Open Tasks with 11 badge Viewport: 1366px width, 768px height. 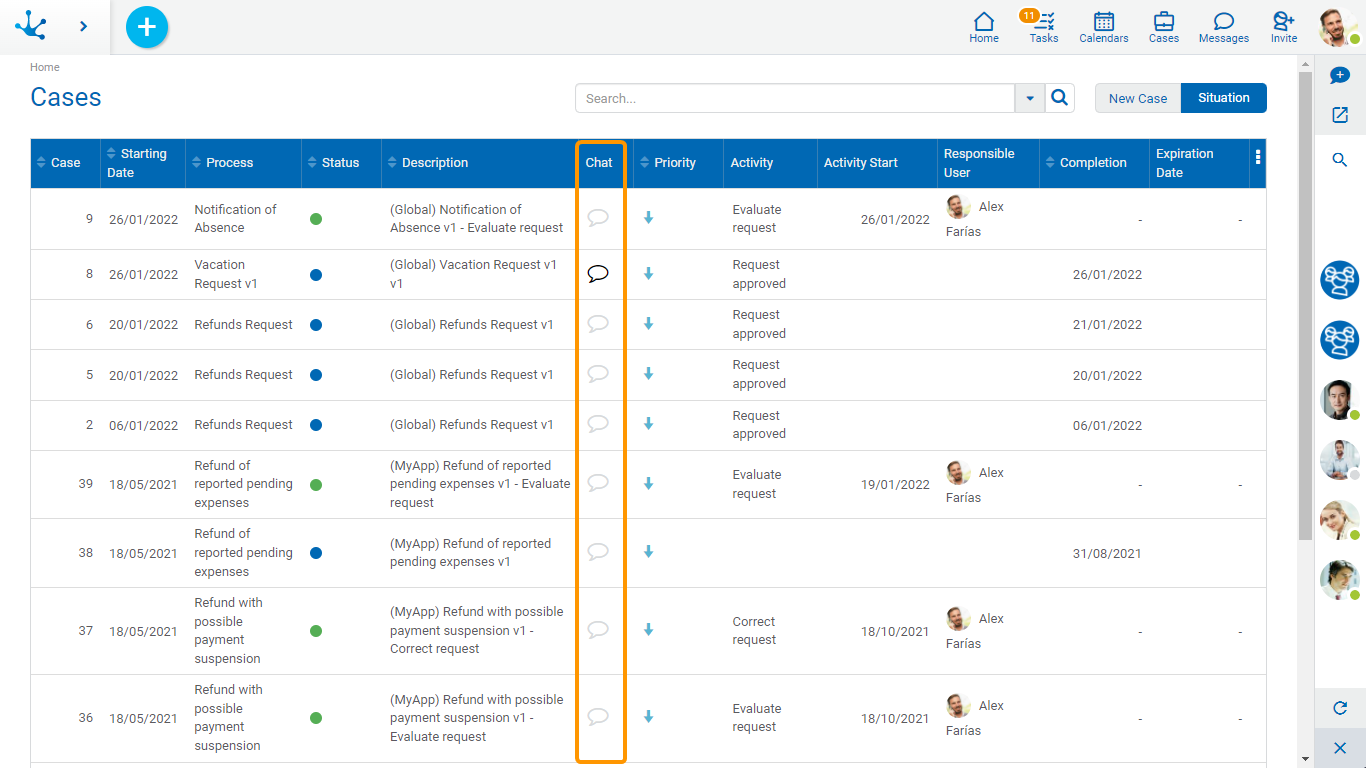pos(1043,27)
